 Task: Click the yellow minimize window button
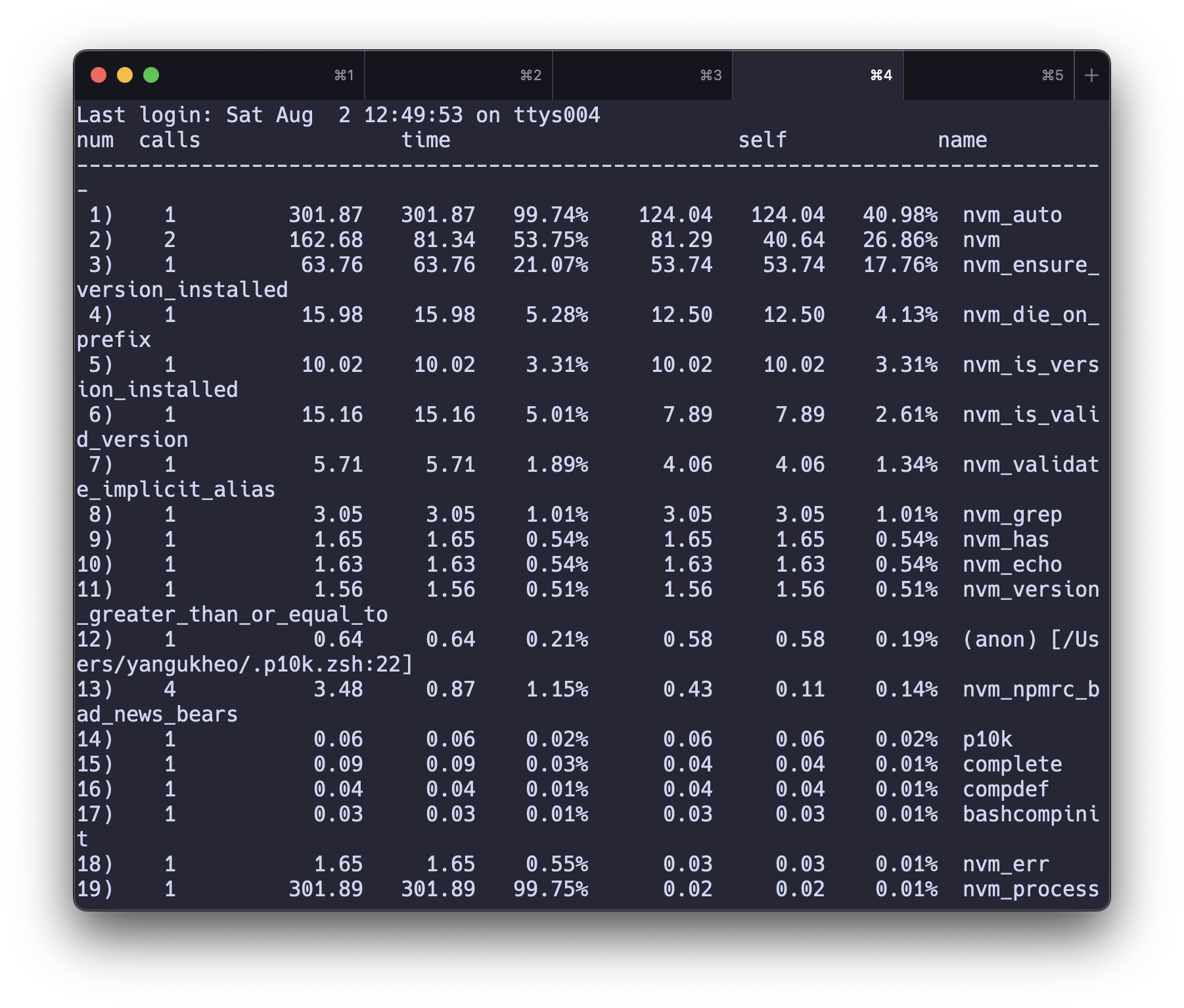point(125,76)
